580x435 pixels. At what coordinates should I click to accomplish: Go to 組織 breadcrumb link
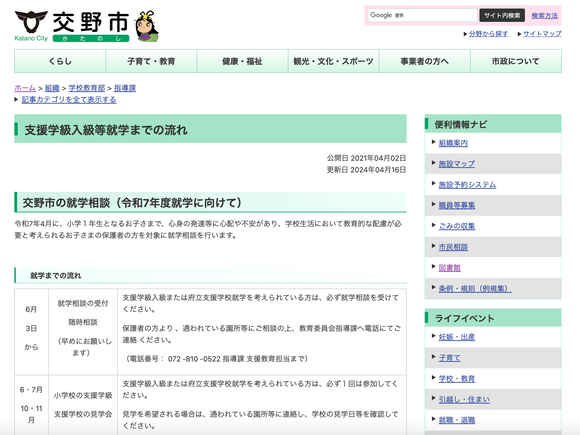point(52,88)
